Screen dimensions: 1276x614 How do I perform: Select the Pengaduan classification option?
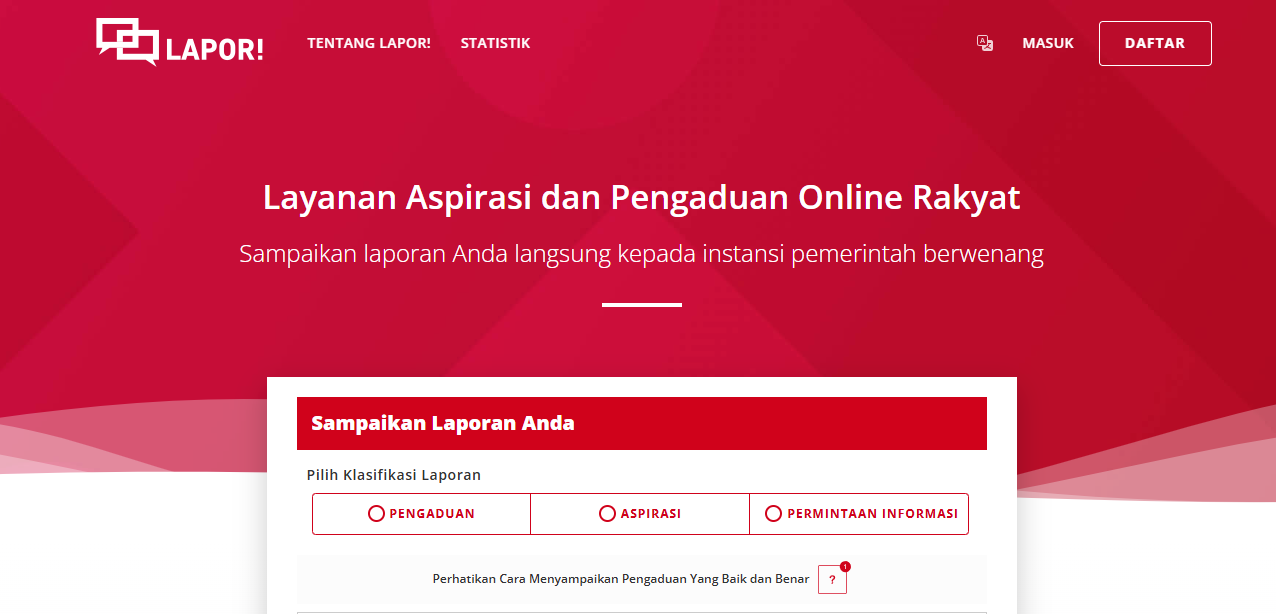click(x=421, y=514)
